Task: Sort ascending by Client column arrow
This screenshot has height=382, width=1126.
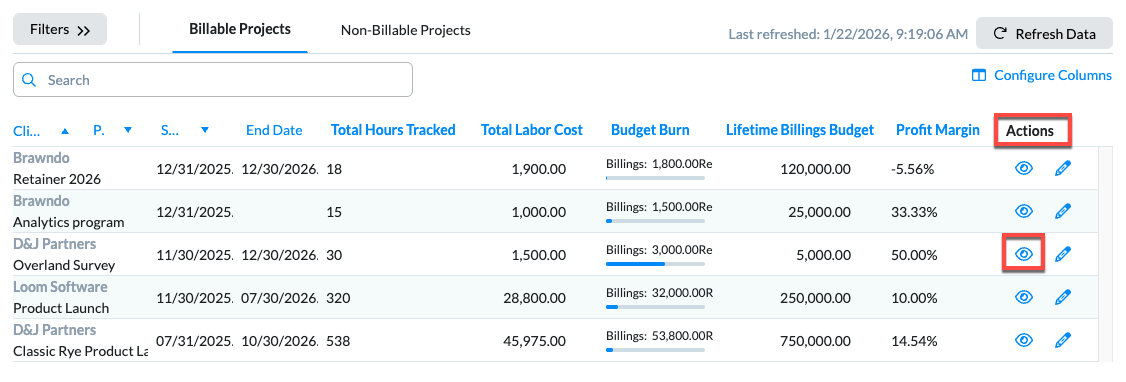Action: tap(65, 131)
